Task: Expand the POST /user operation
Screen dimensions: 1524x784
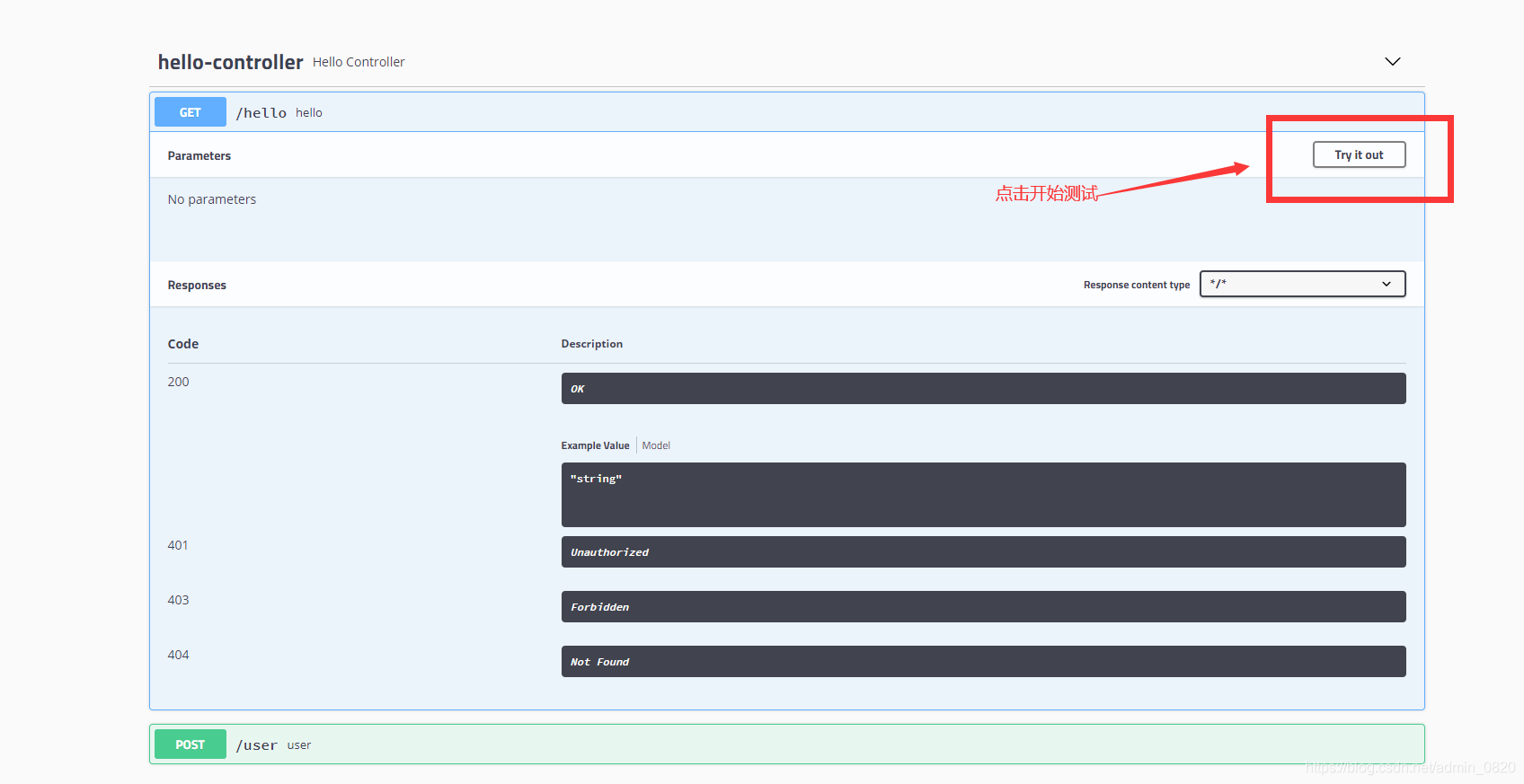Action: pos(786,744)
